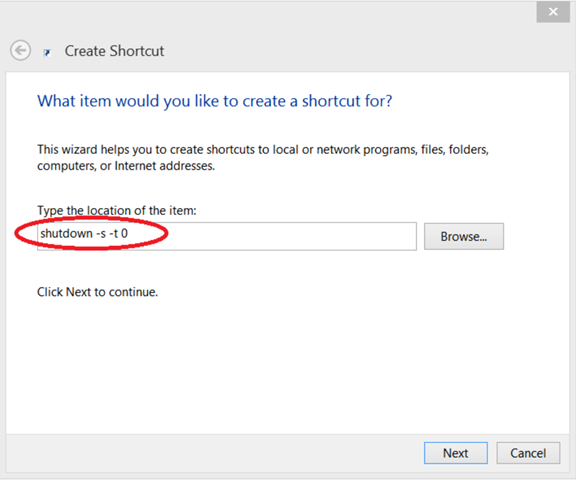Close the Create Shortcut wizard
The width and height of the screenshot is (576, 480).
[x=553, y=12]
